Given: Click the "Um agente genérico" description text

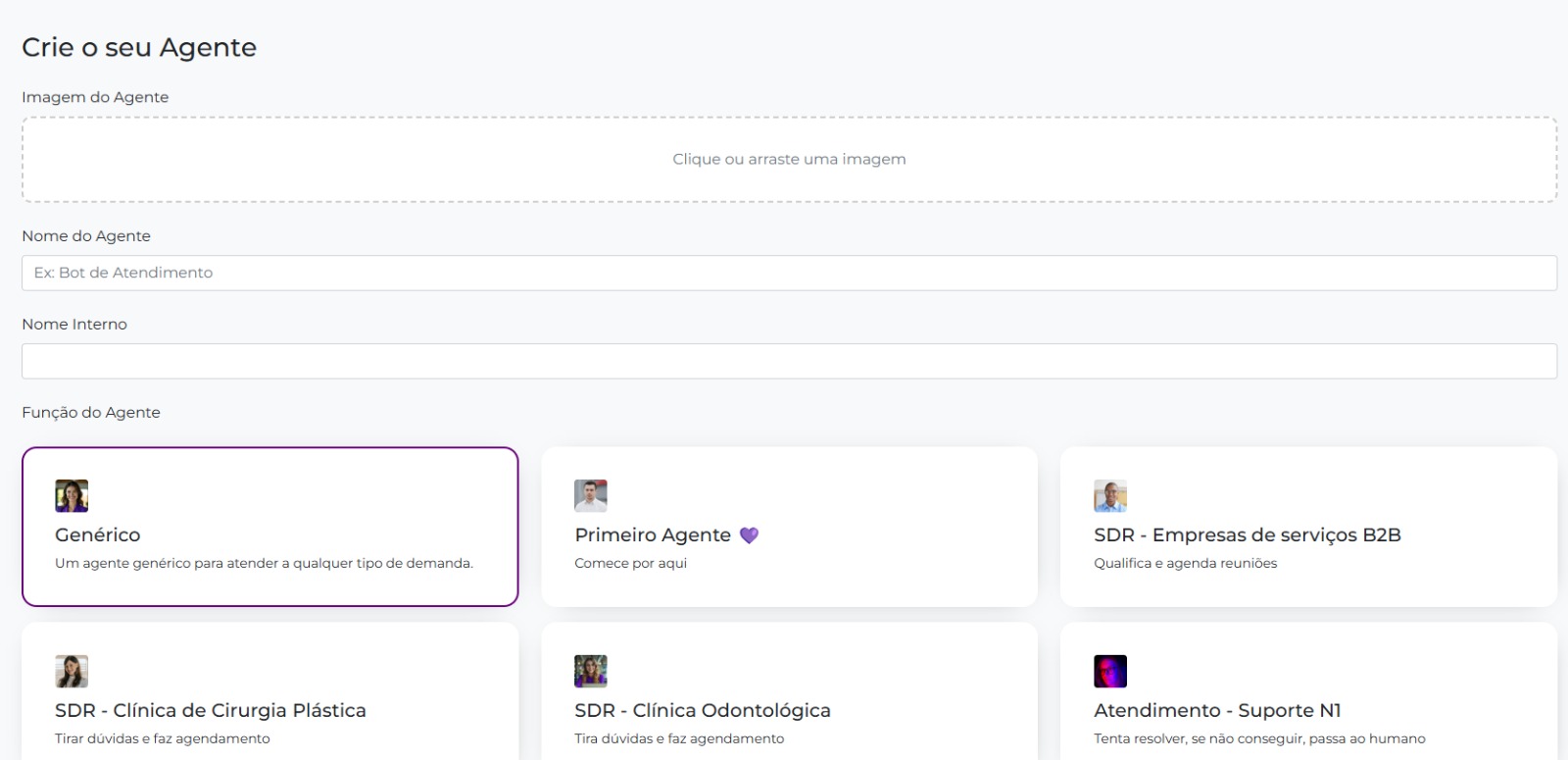Looking at the screenshot, I should coord(264,564).
